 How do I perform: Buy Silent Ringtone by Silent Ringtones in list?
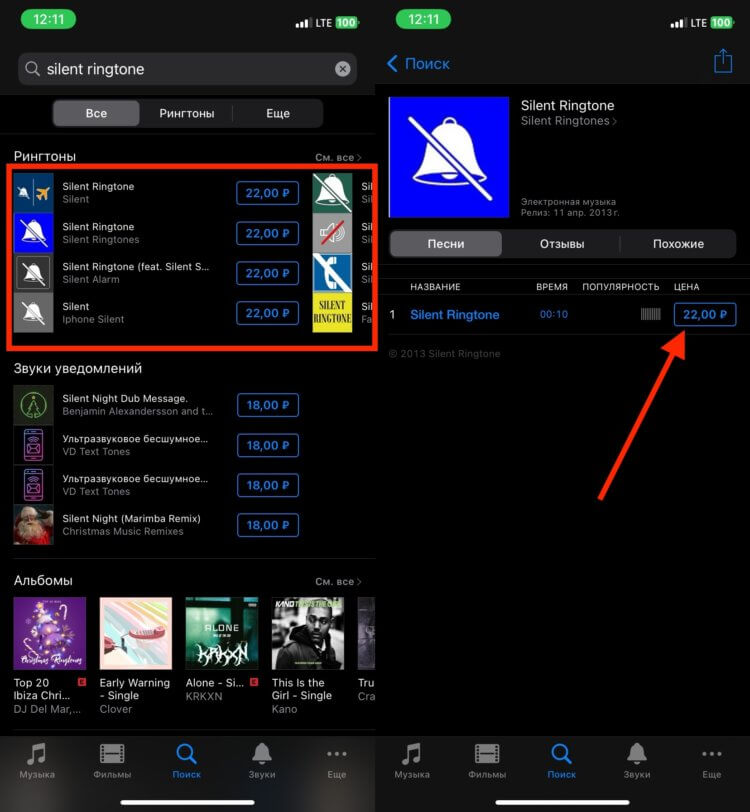267,233
